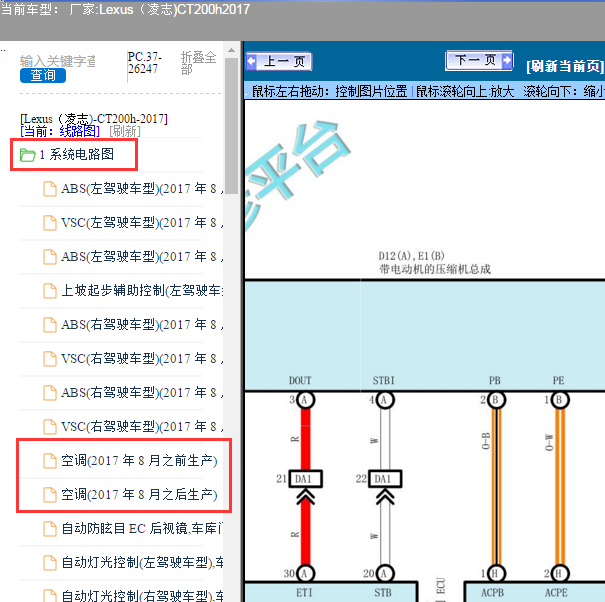Click the file icon beside 上坡起步辅助控制
Image resolution: width=605 pixels, height=602 pixels.
(x=49, y=291)
